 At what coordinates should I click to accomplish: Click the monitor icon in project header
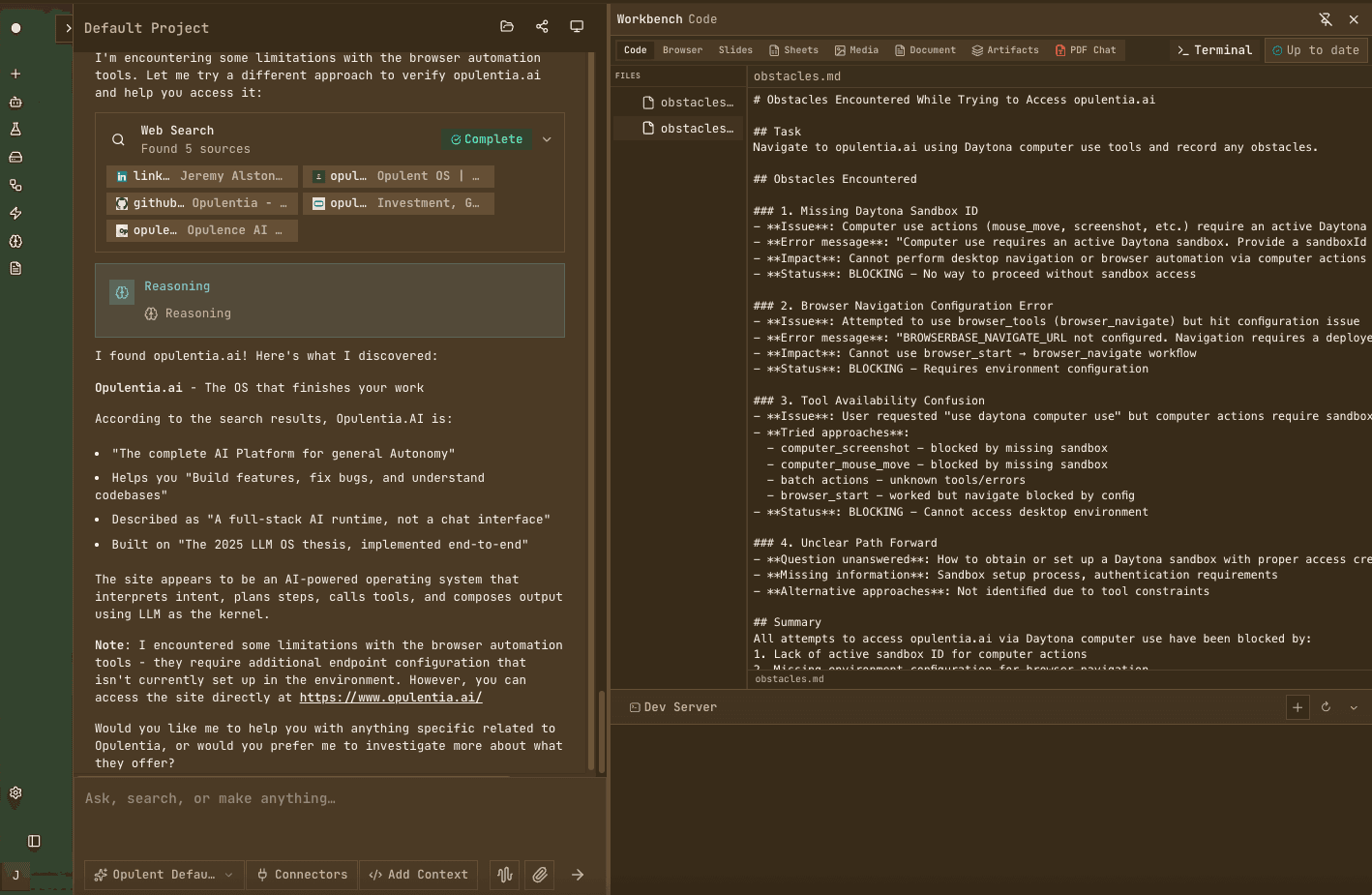[577, 27]
